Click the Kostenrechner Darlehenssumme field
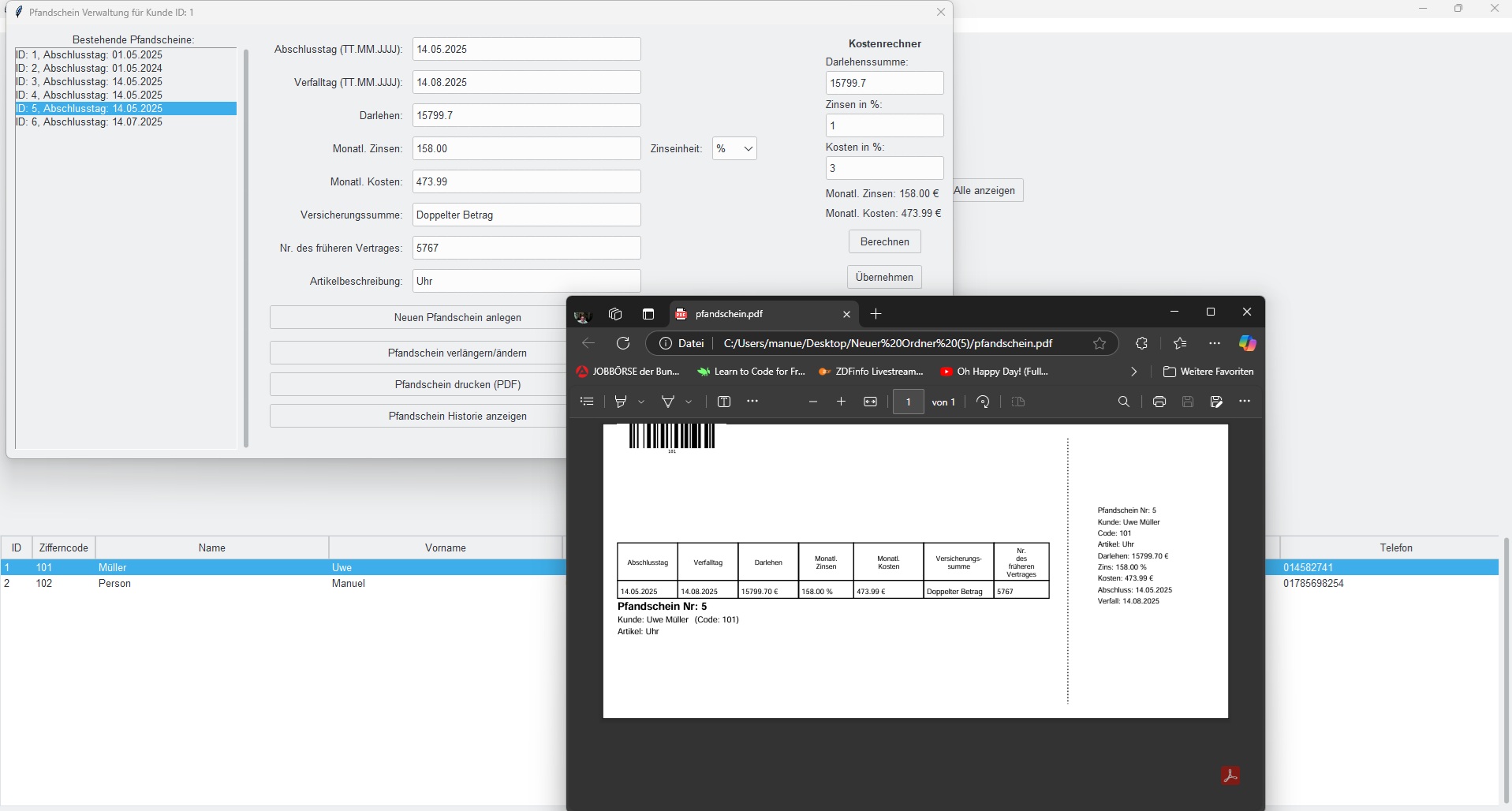1512x811 pixels. 884,83
